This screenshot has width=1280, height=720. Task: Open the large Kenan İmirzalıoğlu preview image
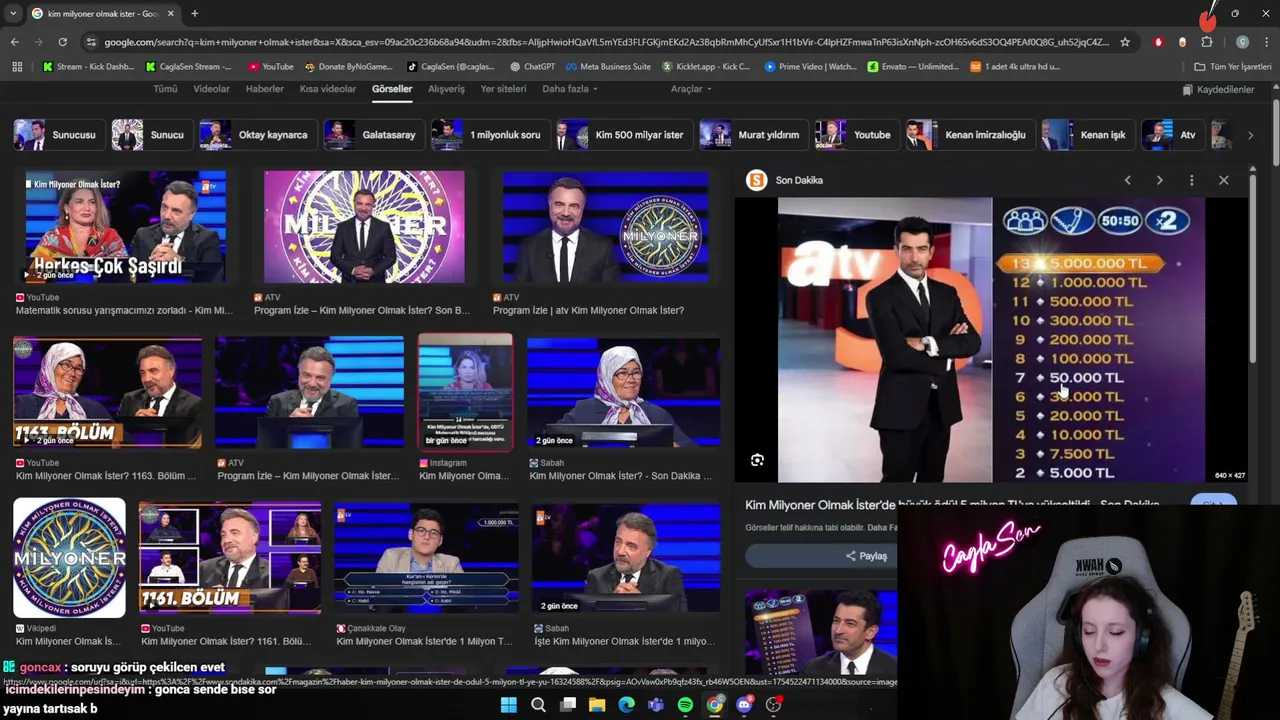point(991,340)
